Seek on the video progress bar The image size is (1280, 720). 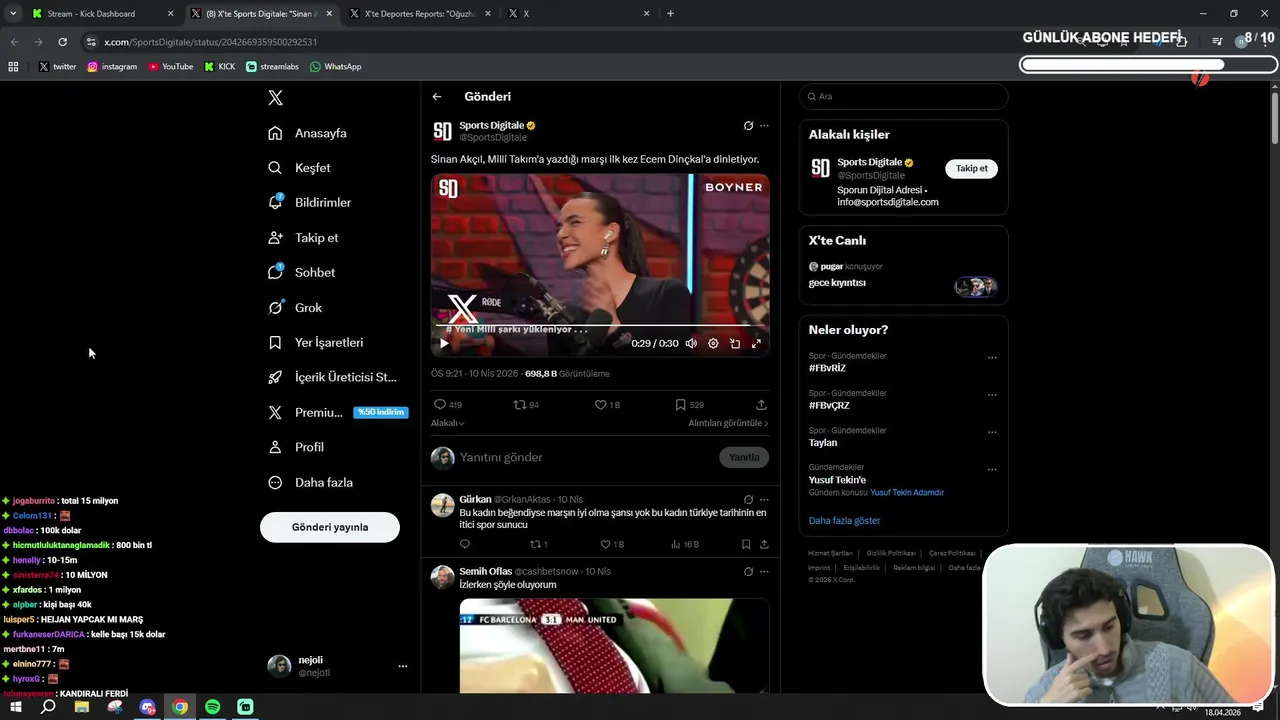[x=600, y=326]
